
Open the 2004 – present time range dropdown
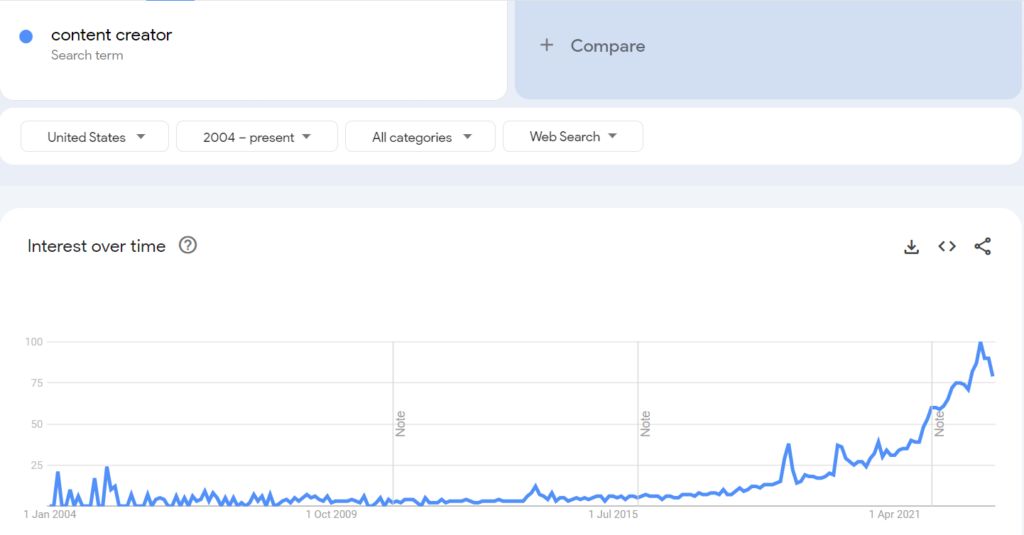point(257,137)
